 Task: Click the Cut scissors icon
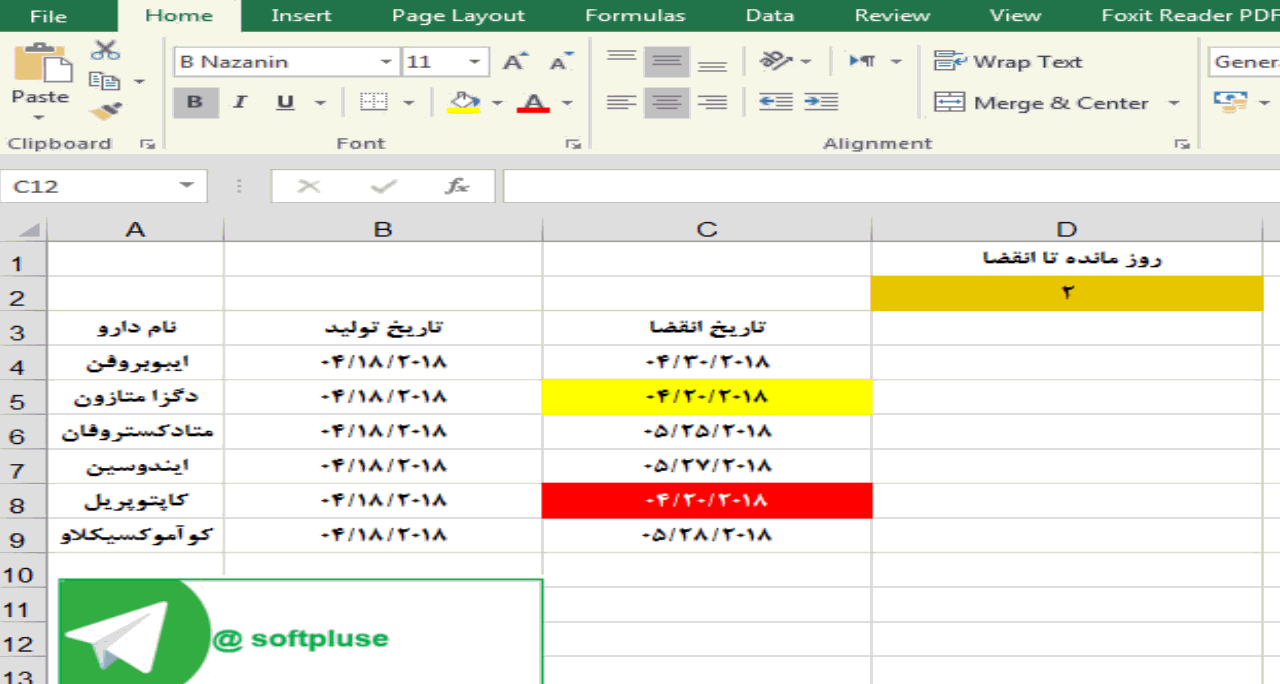105,50
